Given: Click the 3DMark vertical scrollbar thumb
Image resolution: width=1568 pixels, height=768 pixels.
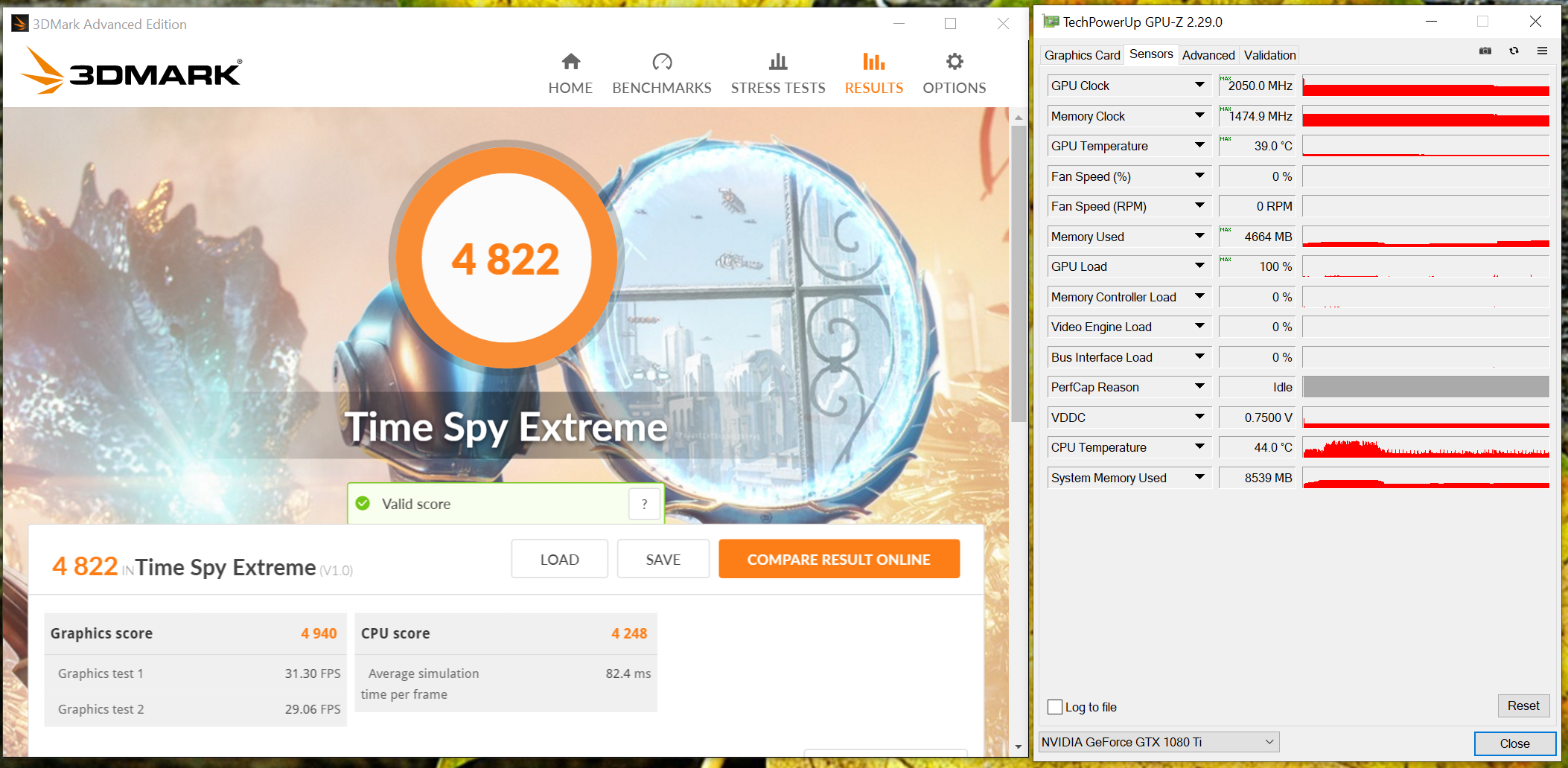Looking at the screenshot, I should pos(1019,274).
